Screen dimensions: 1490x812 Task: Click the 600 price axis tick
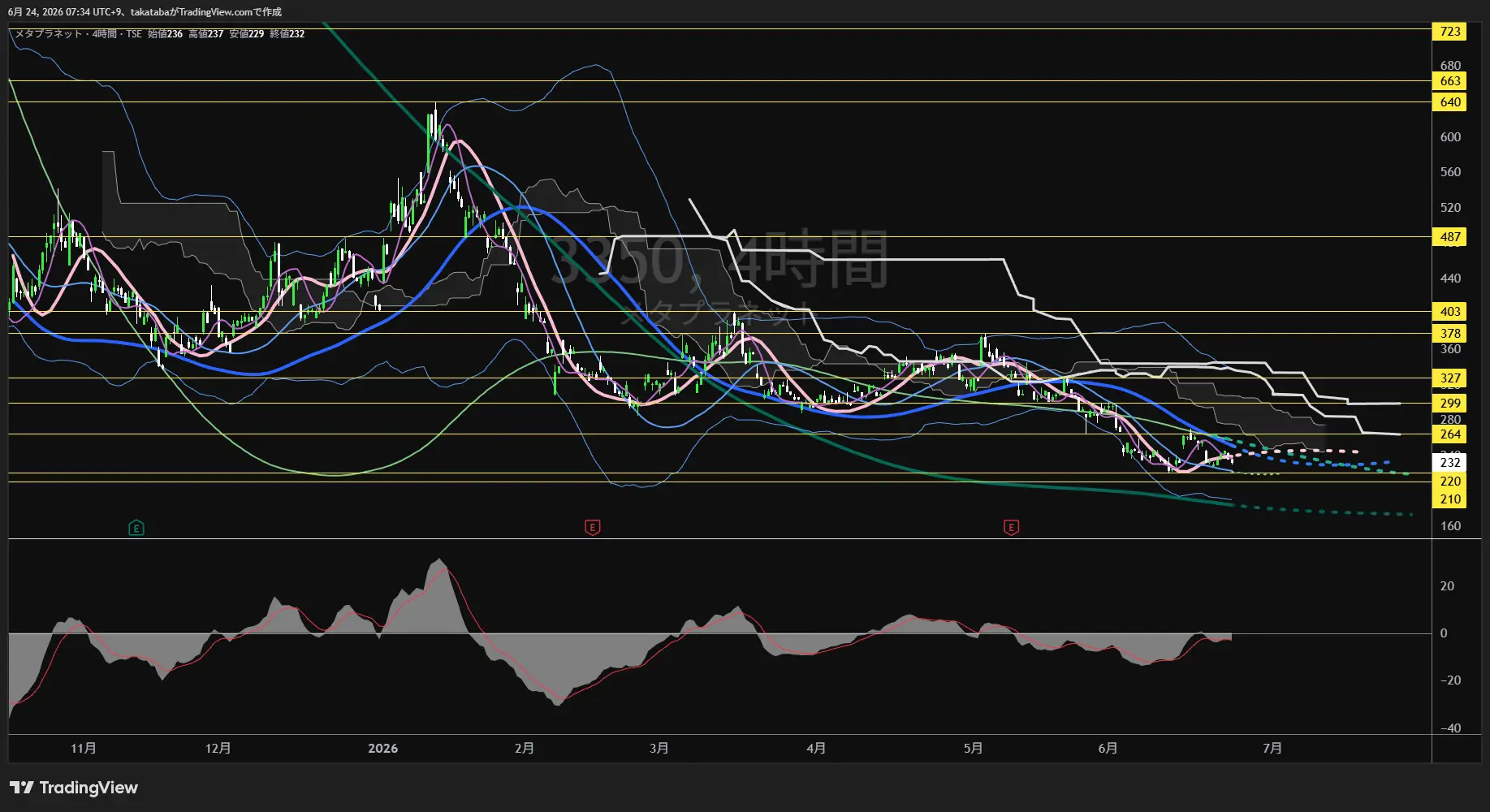click(1450, 137)
